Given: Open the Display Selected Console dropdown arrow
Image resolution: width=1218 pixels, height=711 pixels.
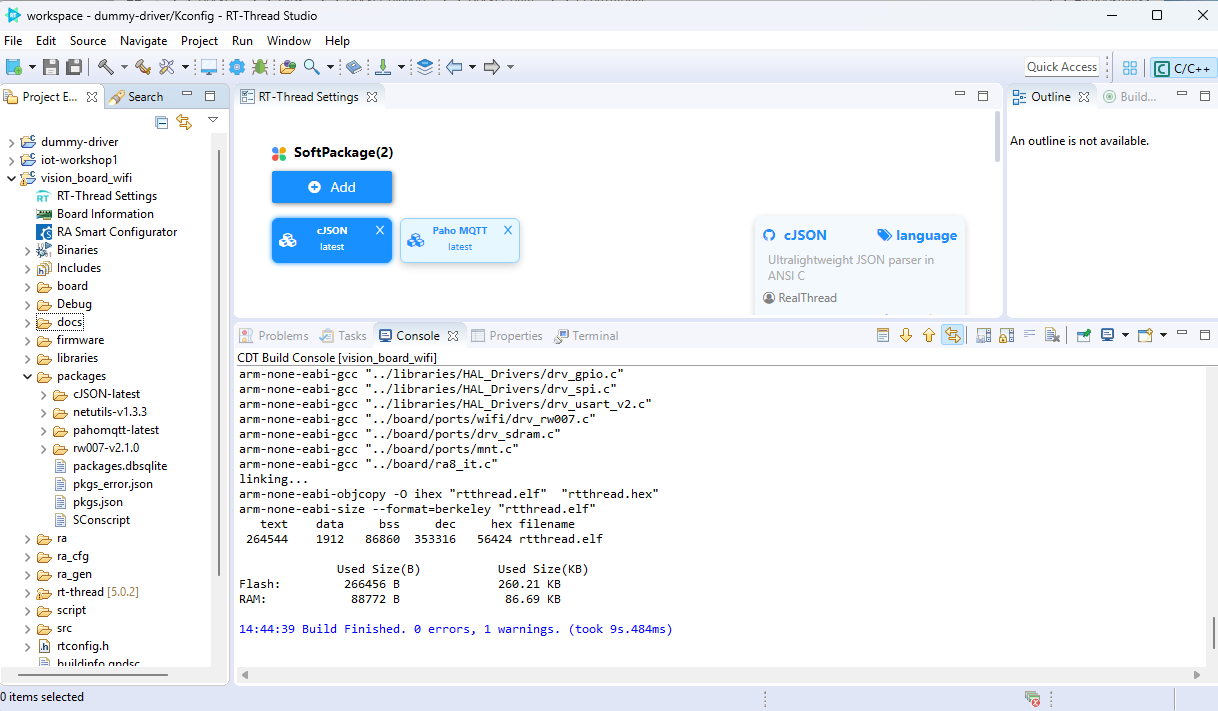Looking at the screenshot, I should point(1125,336).
